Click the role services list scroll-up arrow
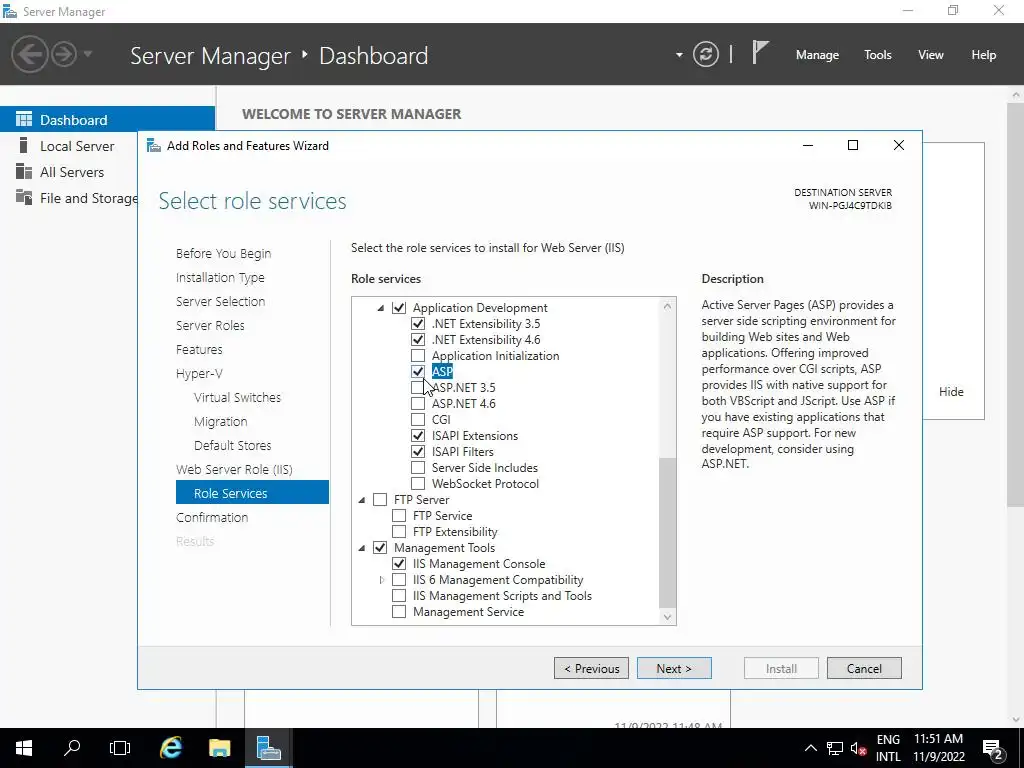Screen dimensions: 1024x768 point(667,306)
